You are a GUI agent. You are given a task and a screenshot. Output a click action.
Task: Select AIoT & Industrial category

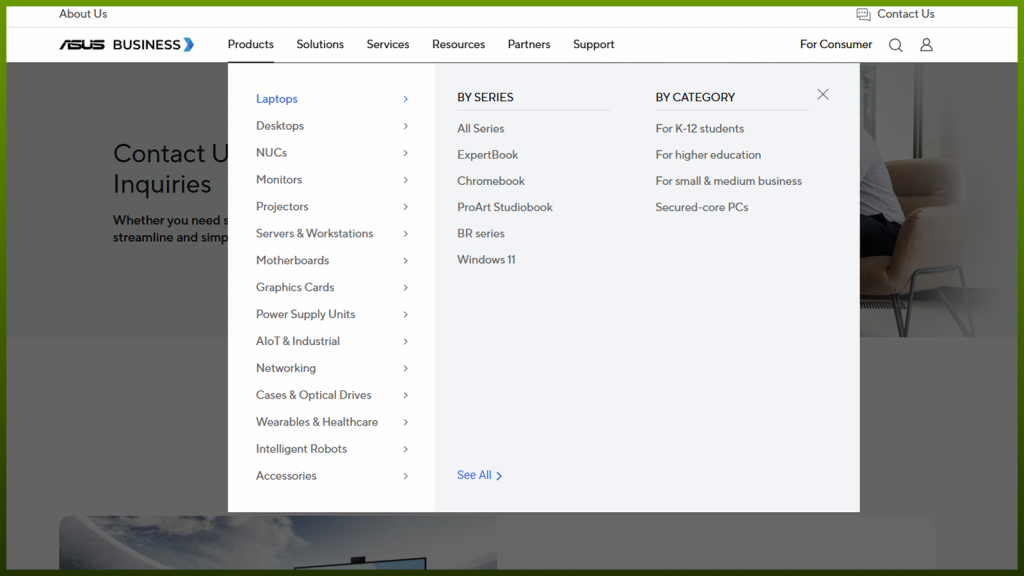(298, 341)
